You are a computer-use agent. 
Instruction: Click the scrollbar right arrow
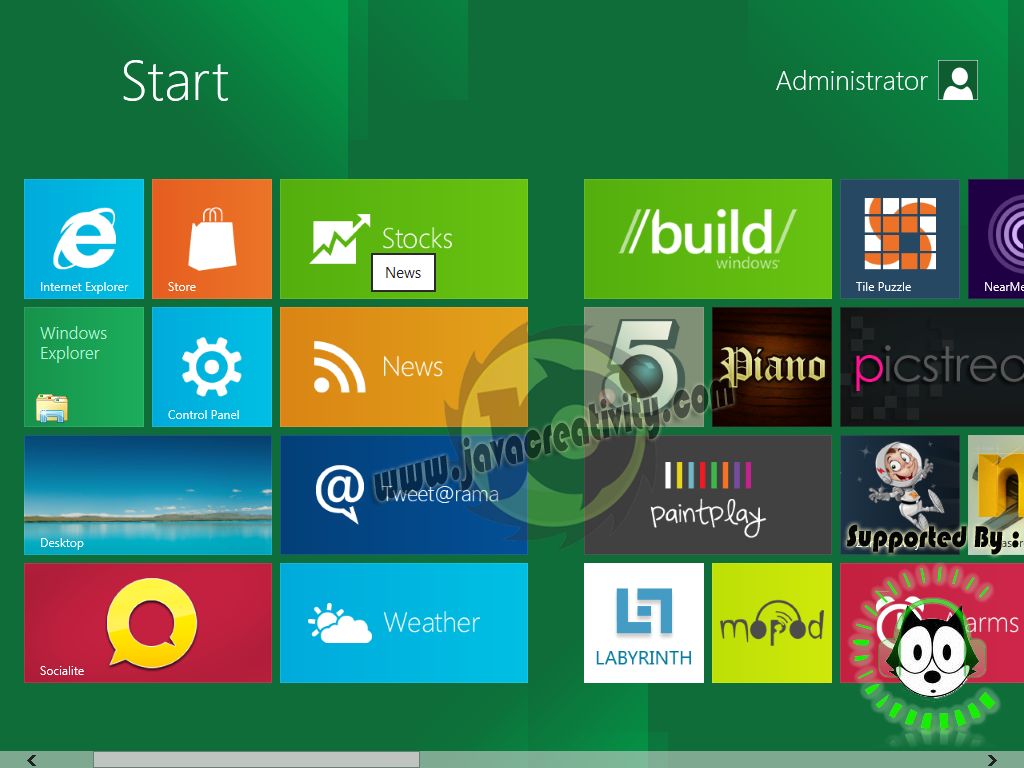tap(993, 760)
